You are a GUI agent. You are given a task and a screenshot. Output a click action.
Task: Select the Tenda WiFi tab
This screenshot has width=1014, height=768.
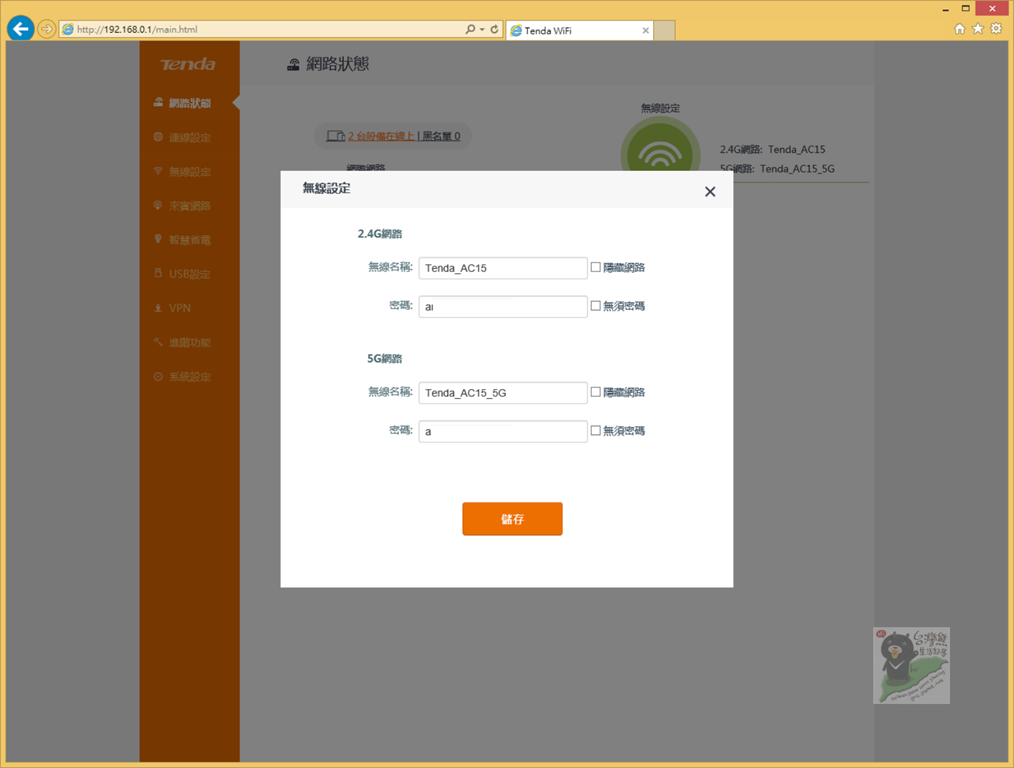(579, 30)
